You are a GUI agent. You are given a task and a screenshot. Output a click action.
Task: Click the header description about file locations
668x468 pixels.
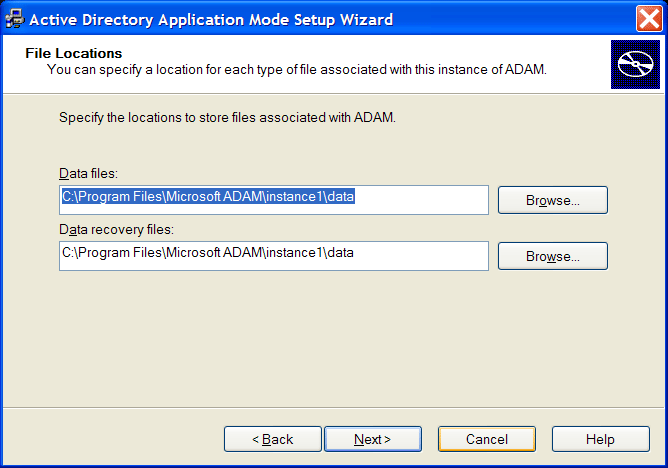pyautogui.click(x=297, y=69)
